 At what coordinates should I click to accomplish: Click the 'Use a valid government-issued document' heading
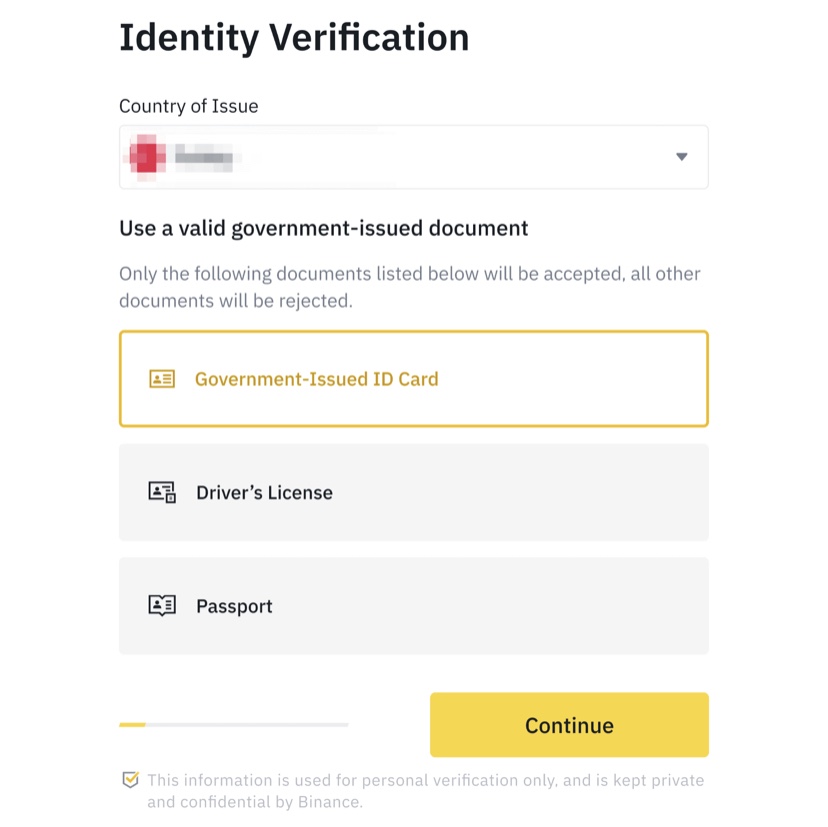323,228
